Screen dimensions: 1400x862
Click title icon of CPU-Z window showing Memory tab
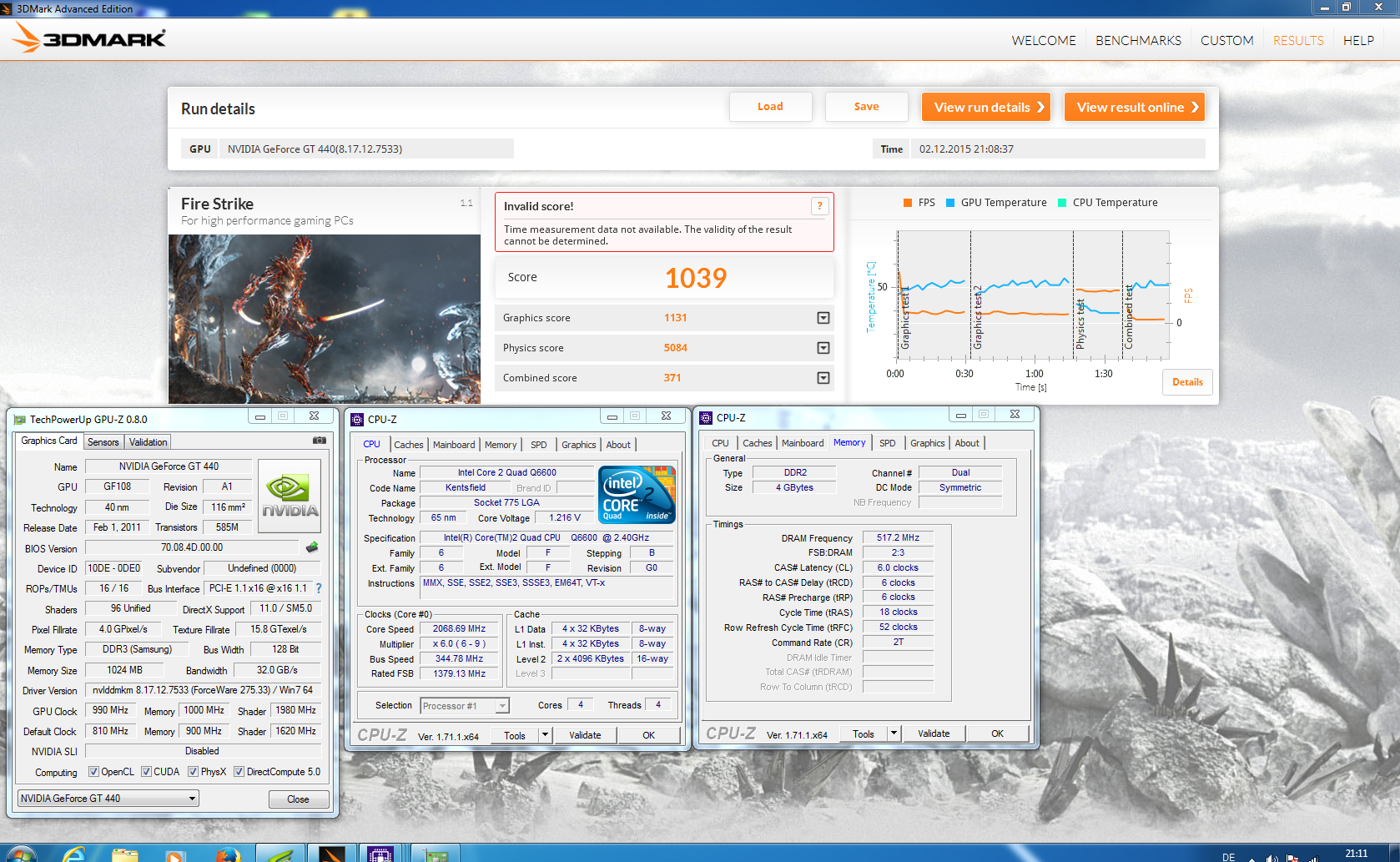tap(706, 417)
